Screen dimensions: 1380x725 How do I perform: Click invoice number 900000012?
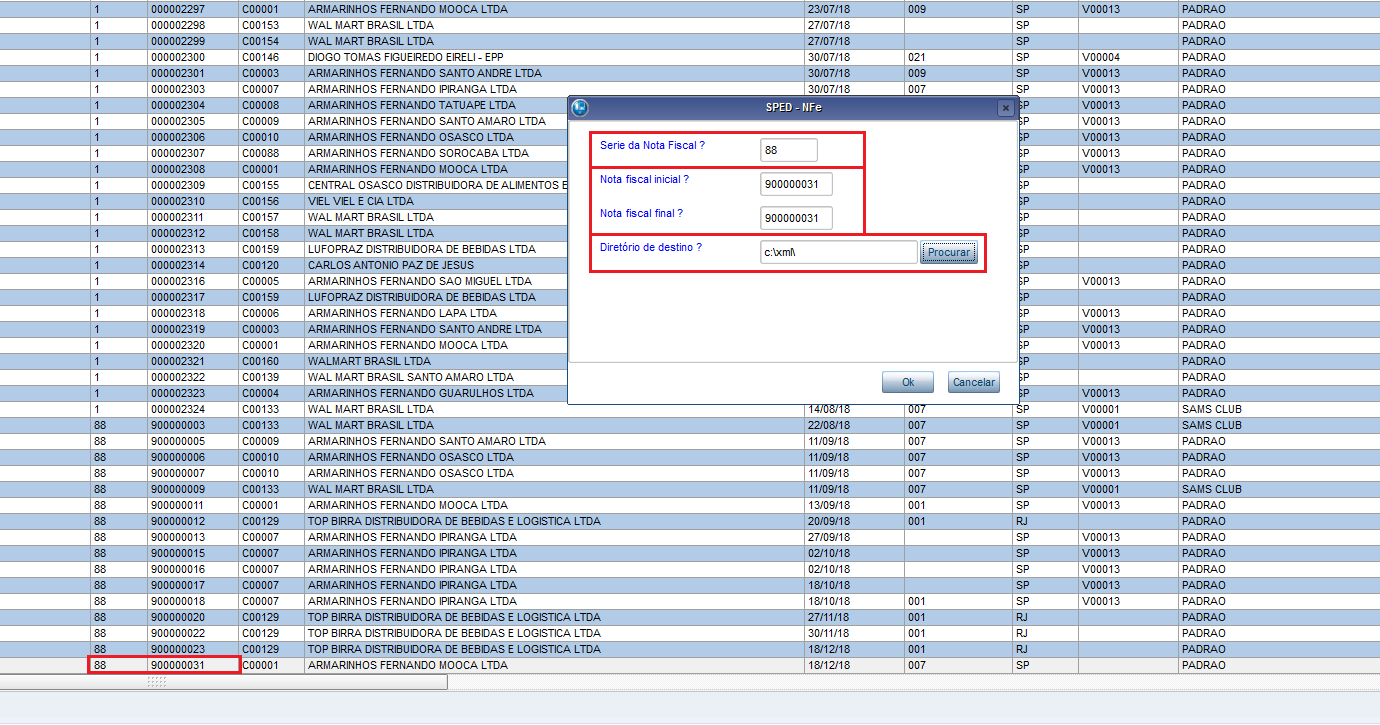[x=177, y=521]
